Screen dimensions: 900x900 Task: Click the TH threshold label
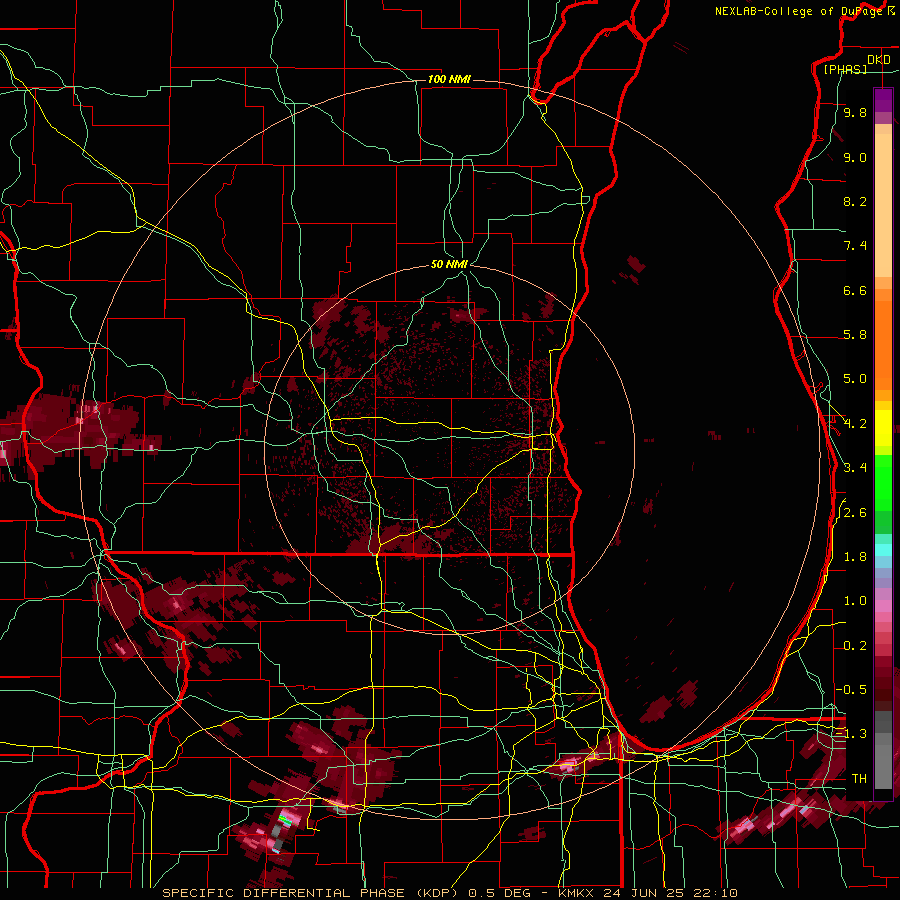(x=859, y=778)
